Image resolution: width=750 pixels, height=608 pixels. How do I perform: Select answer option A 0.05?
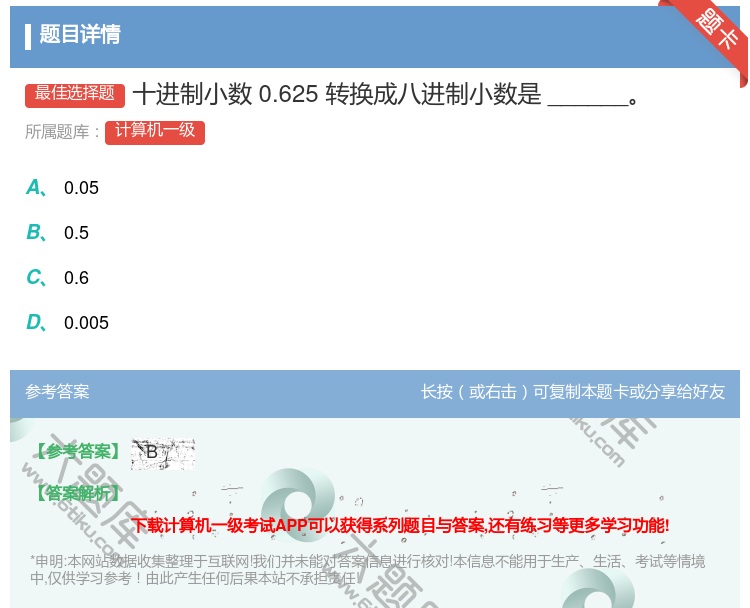click(63, 188)
